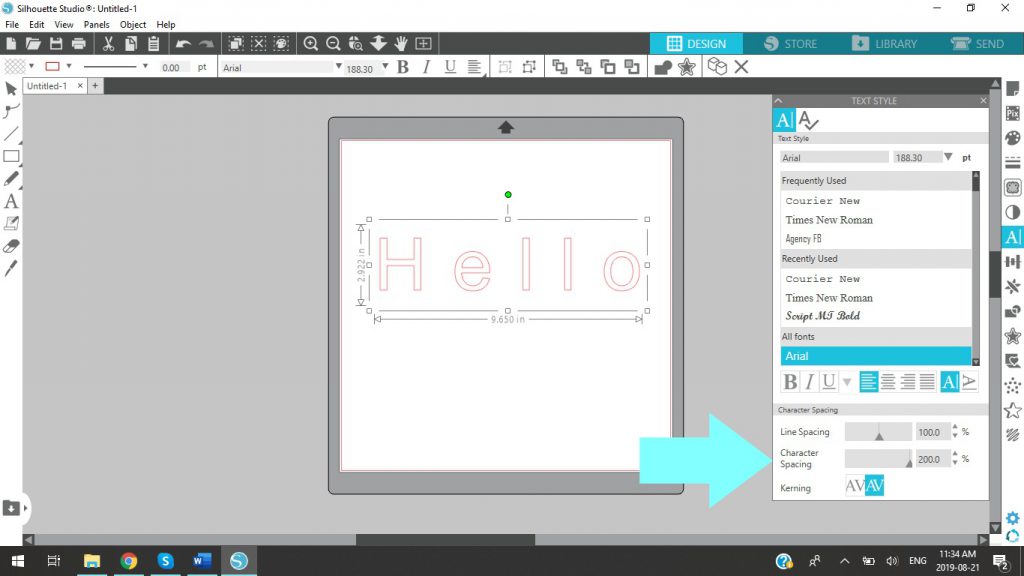Save the document with the Save icon

pos(56,44)
